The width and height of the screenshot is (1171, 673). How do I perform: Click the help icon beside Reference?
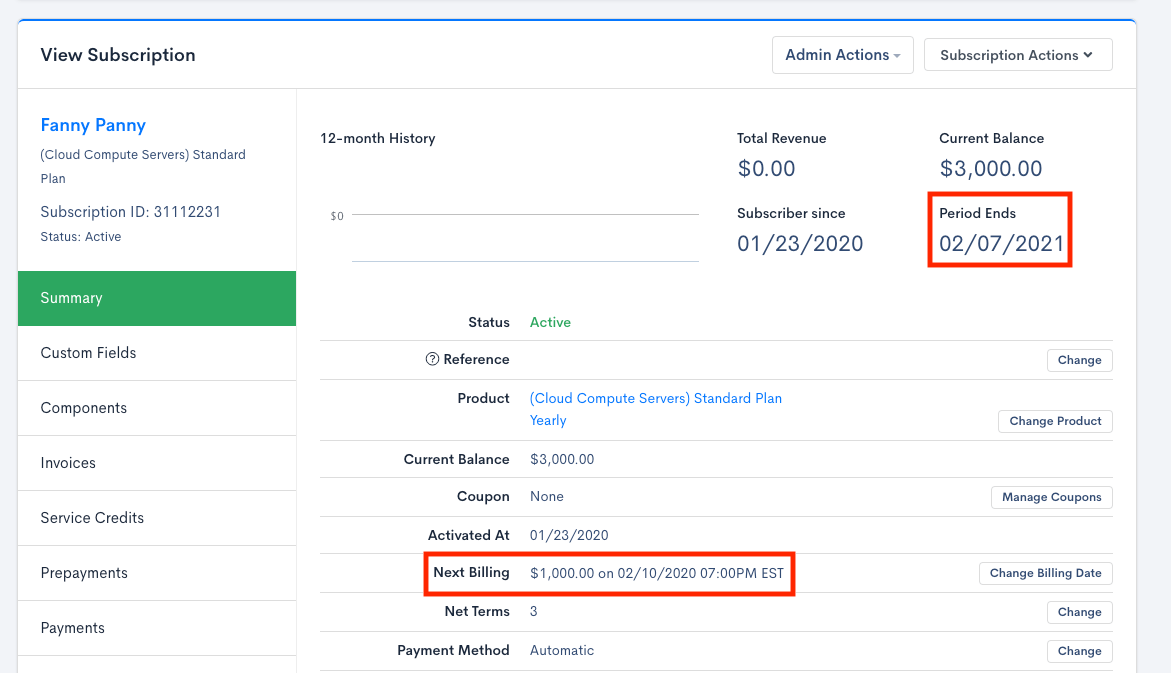coord(432,360)
